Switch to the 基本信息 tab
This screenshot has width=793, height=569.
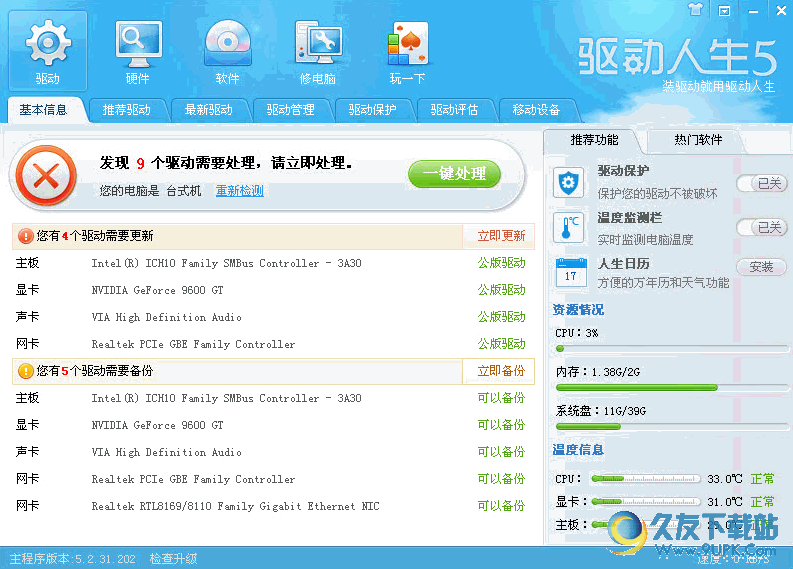pyautogui.click(x=43, y=110)
